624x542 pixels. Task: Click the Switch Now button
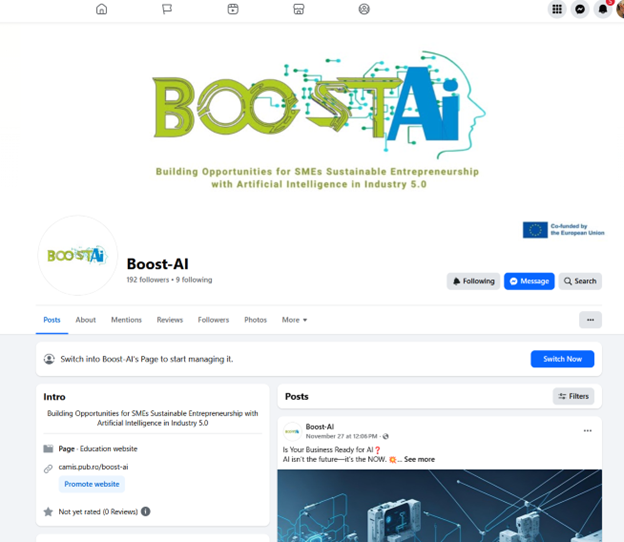(562, 359)
